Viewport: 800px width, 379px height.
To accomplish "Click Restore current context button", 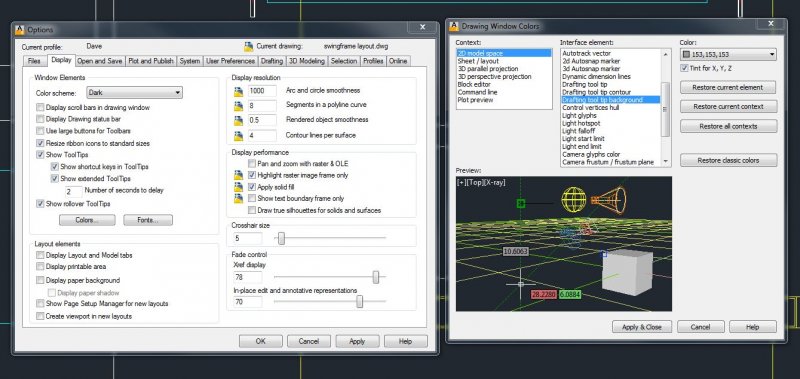I will 729,107.
